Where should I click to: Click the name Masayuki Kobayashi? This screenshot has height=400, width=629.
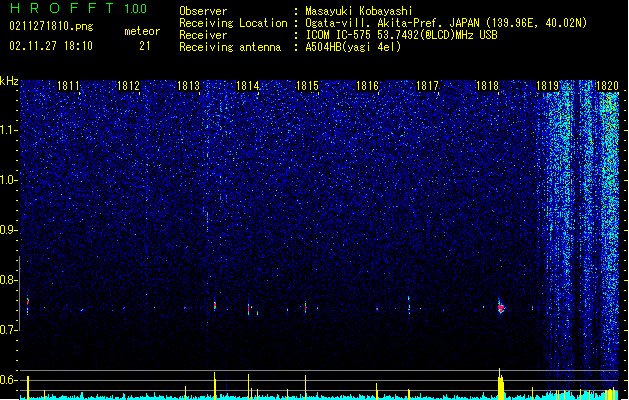pyautogui.click(x=359, y=11)
